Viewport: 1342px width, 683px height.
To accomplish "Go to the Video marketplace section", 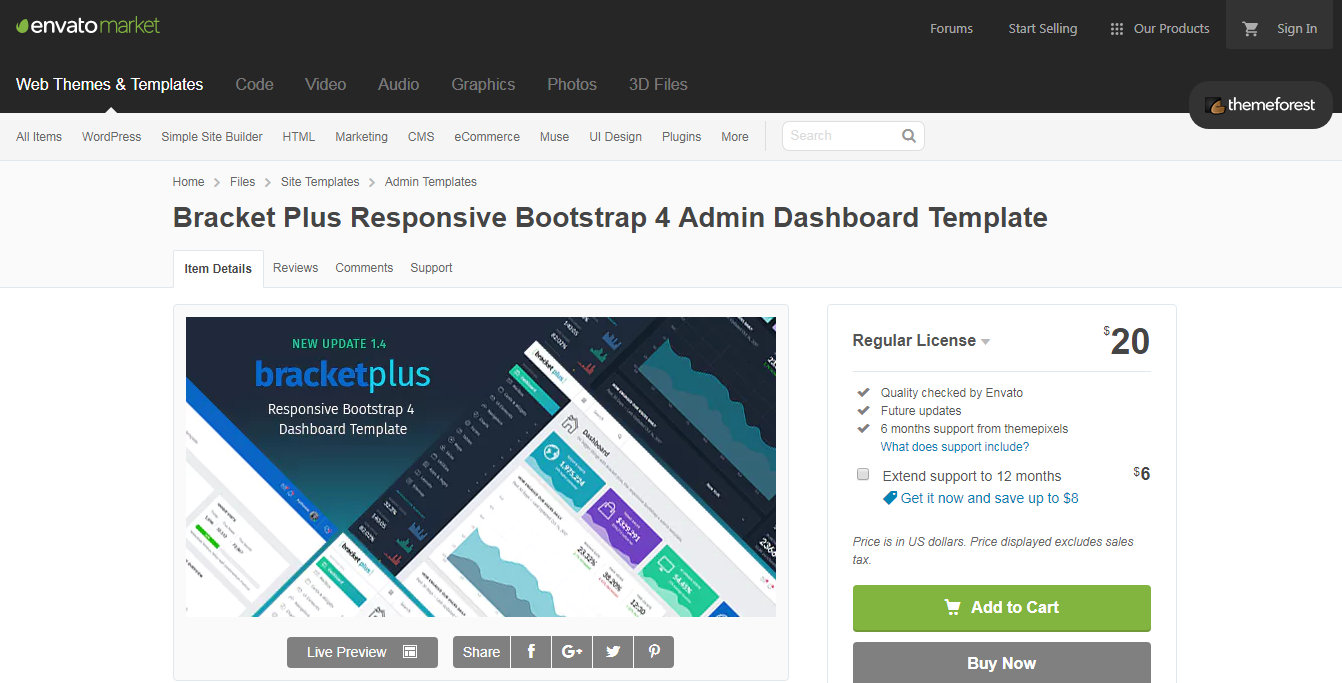I will tap(325, 85).
